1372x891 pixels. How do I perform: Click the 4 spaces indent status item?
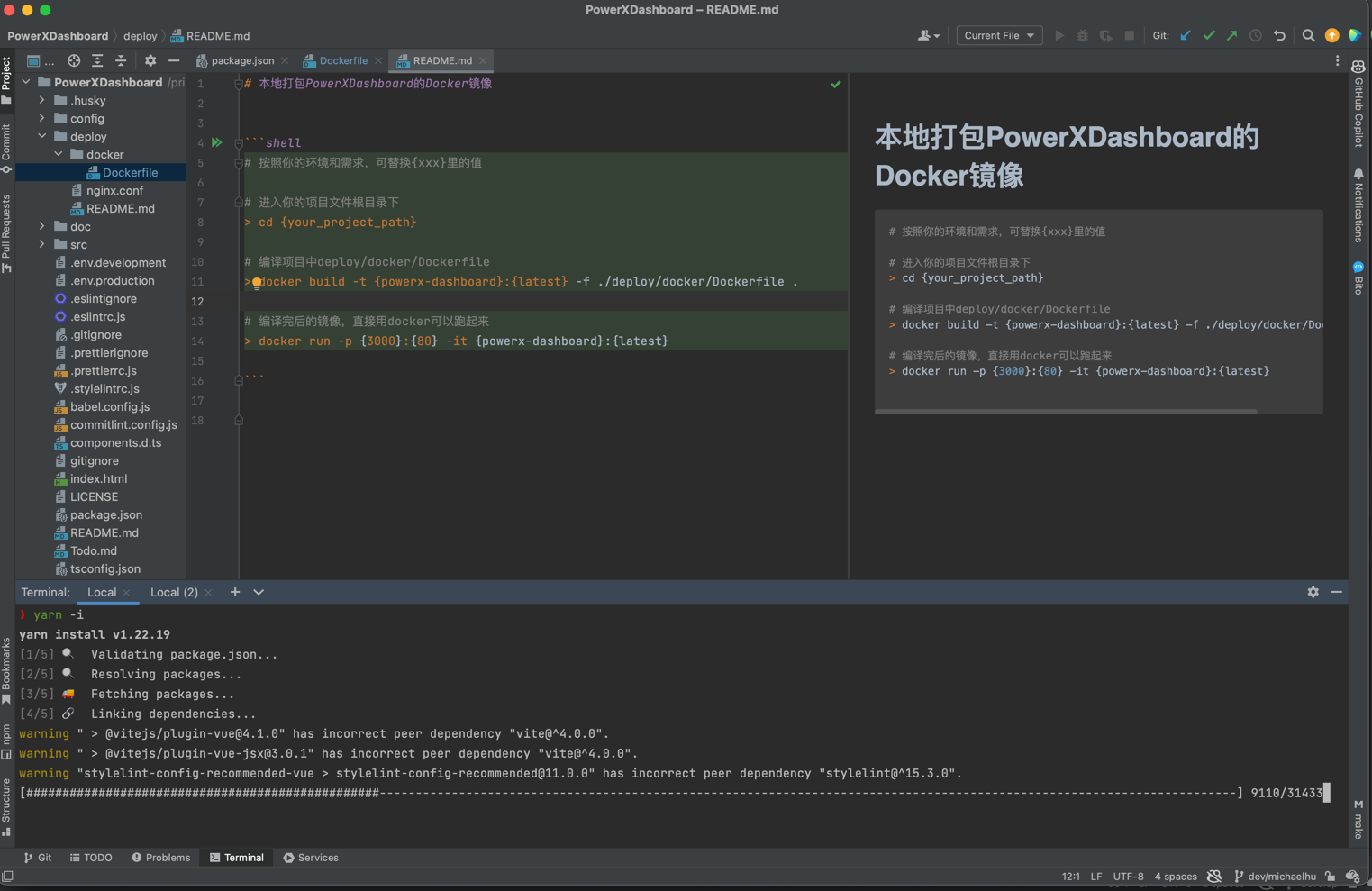[x=1176, y=876]
